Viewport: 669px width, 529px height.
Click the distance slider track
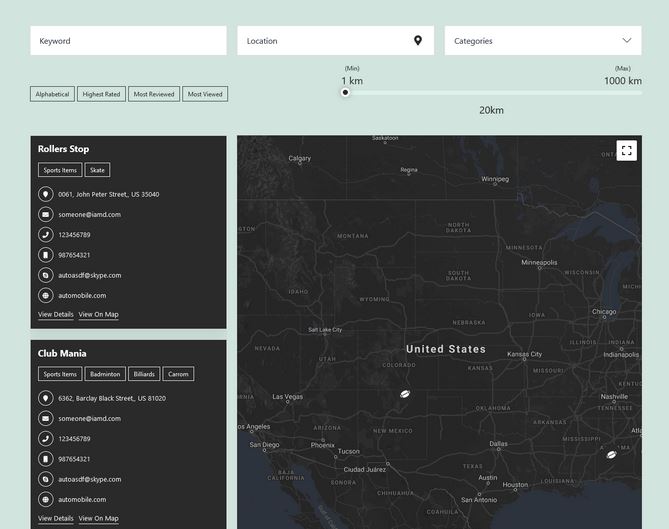click(x=493, y=93)
